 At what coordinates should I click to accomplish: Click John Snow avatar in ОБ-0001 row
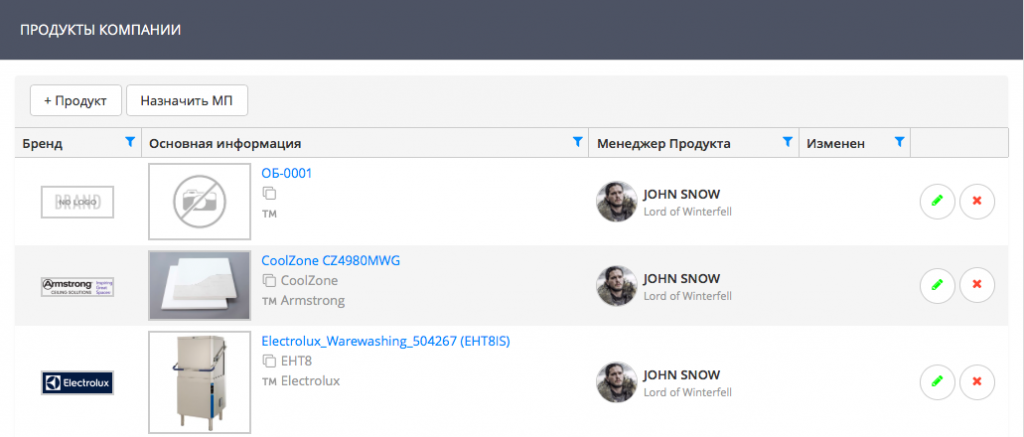616,201
